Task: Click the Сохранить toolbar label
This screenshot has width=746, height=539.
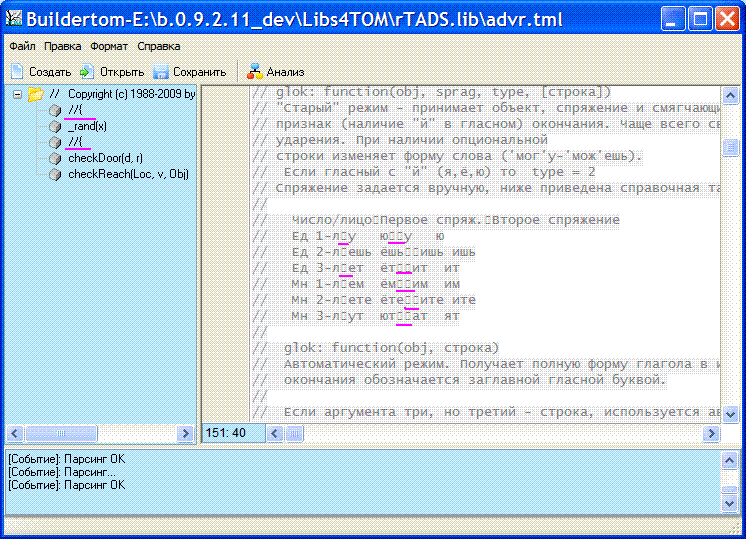Action: point(199,72)
